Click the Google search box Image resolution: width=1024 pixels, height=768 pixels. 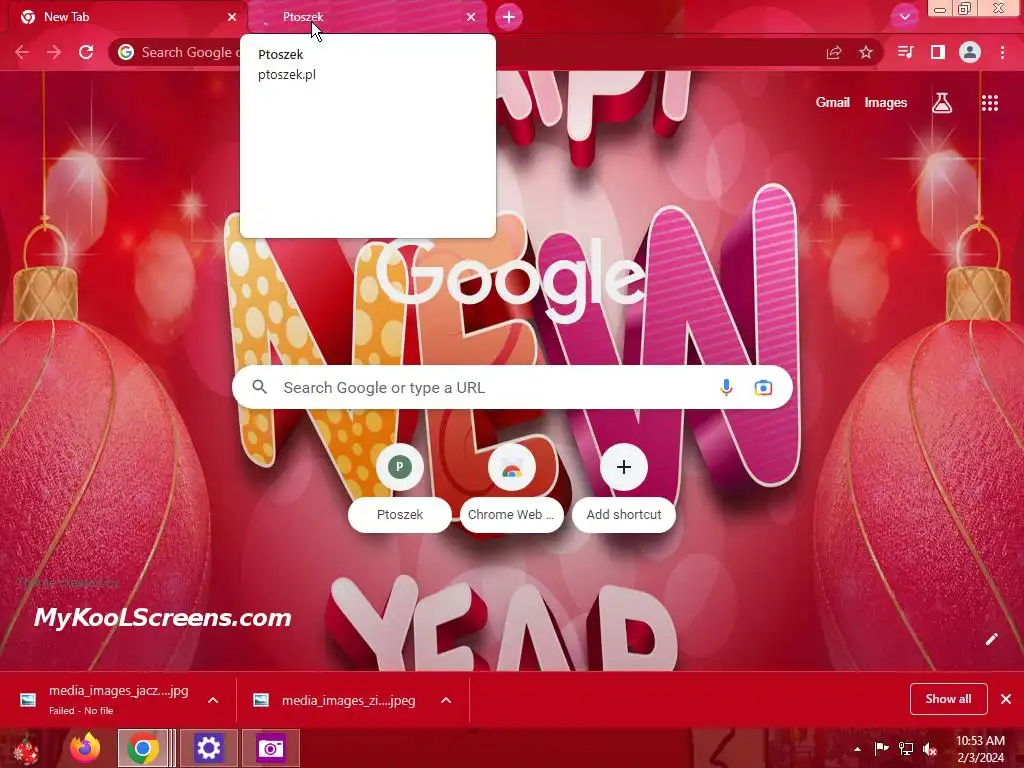pos(512,387)
